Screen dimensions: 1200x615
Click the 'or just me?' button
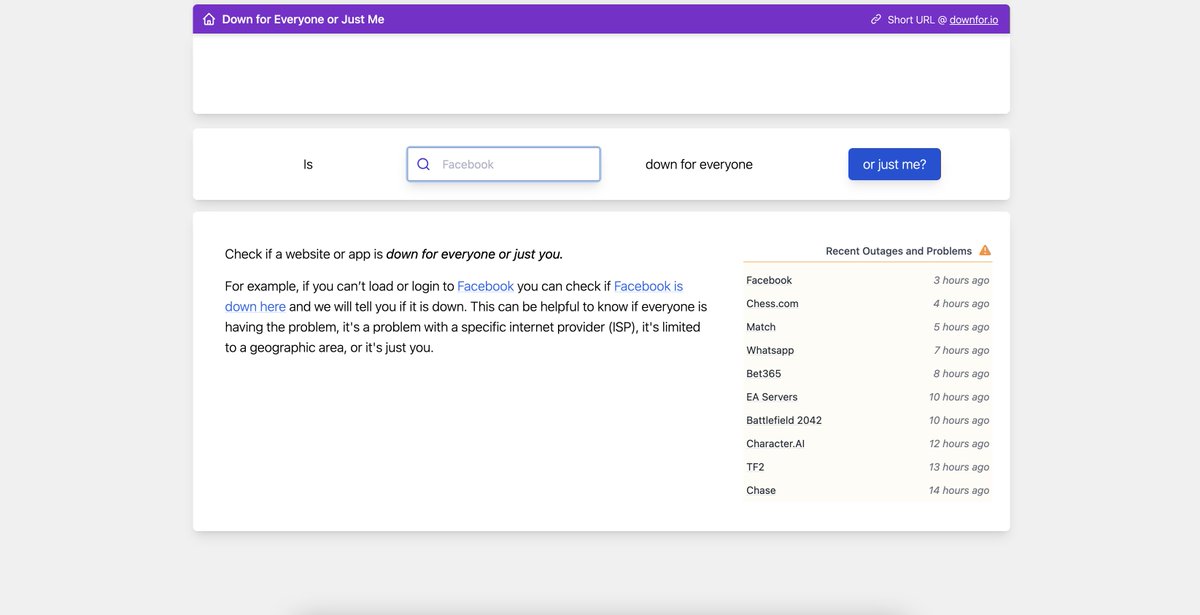(894, 164)
